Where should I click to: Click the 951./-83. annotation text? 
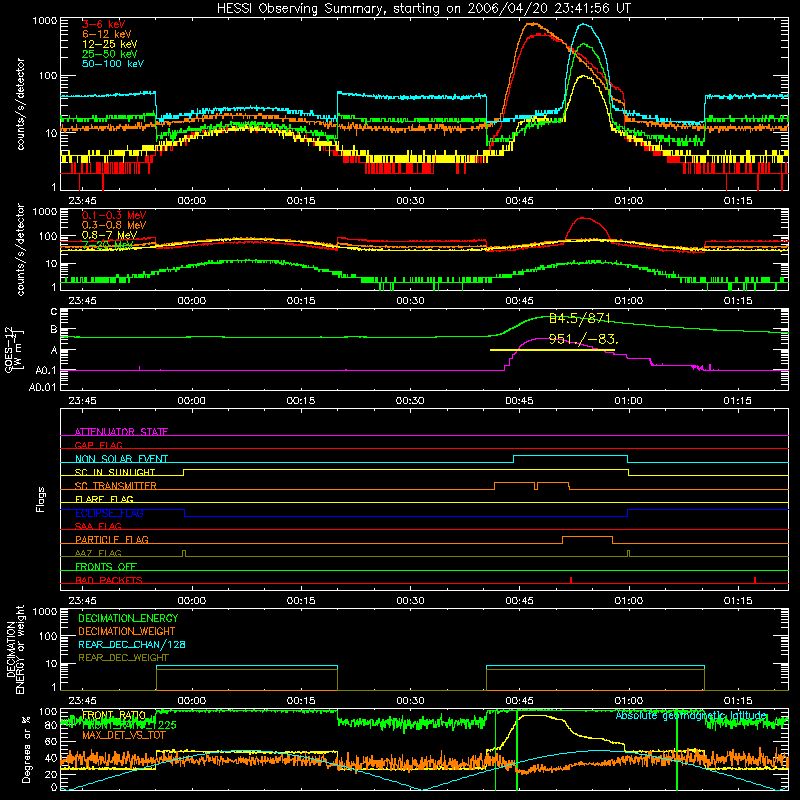(x=583, y=339)
